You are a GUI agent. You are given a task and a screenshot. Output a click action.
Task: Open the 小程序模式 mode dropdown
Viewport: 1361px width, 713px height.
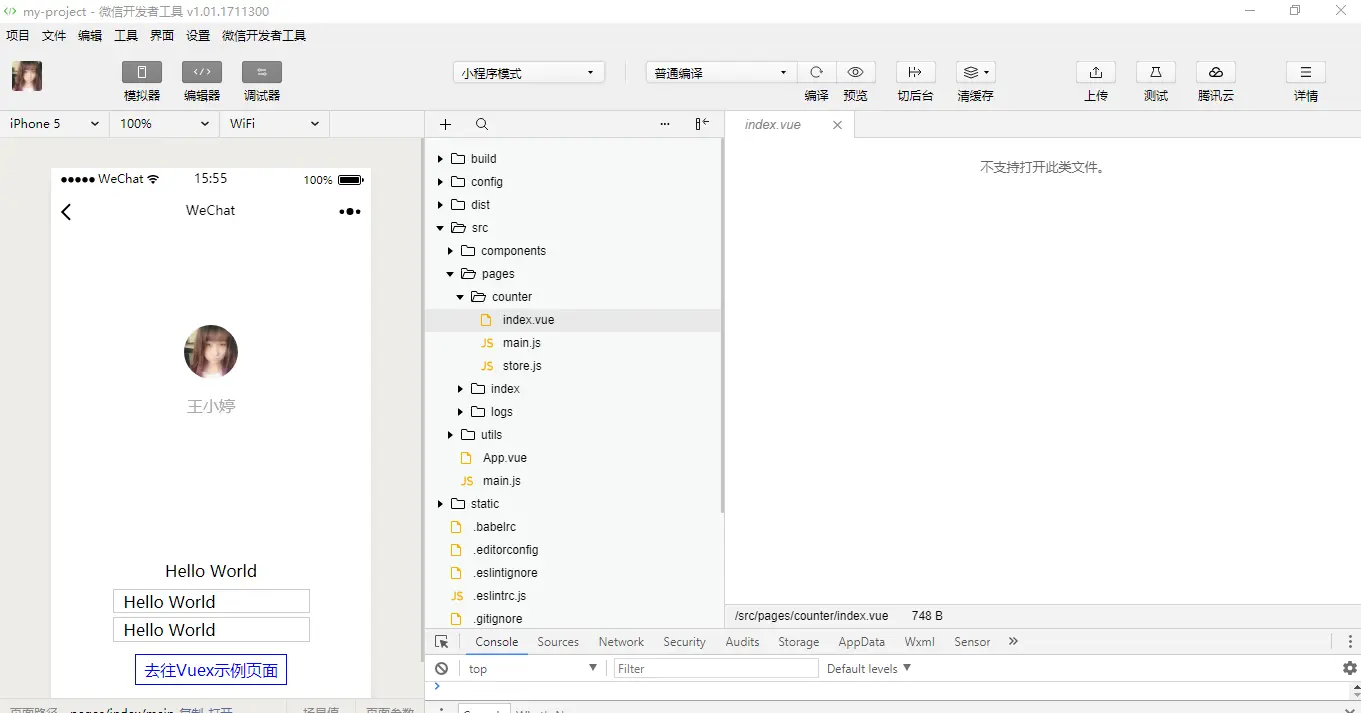coord(529,73)
